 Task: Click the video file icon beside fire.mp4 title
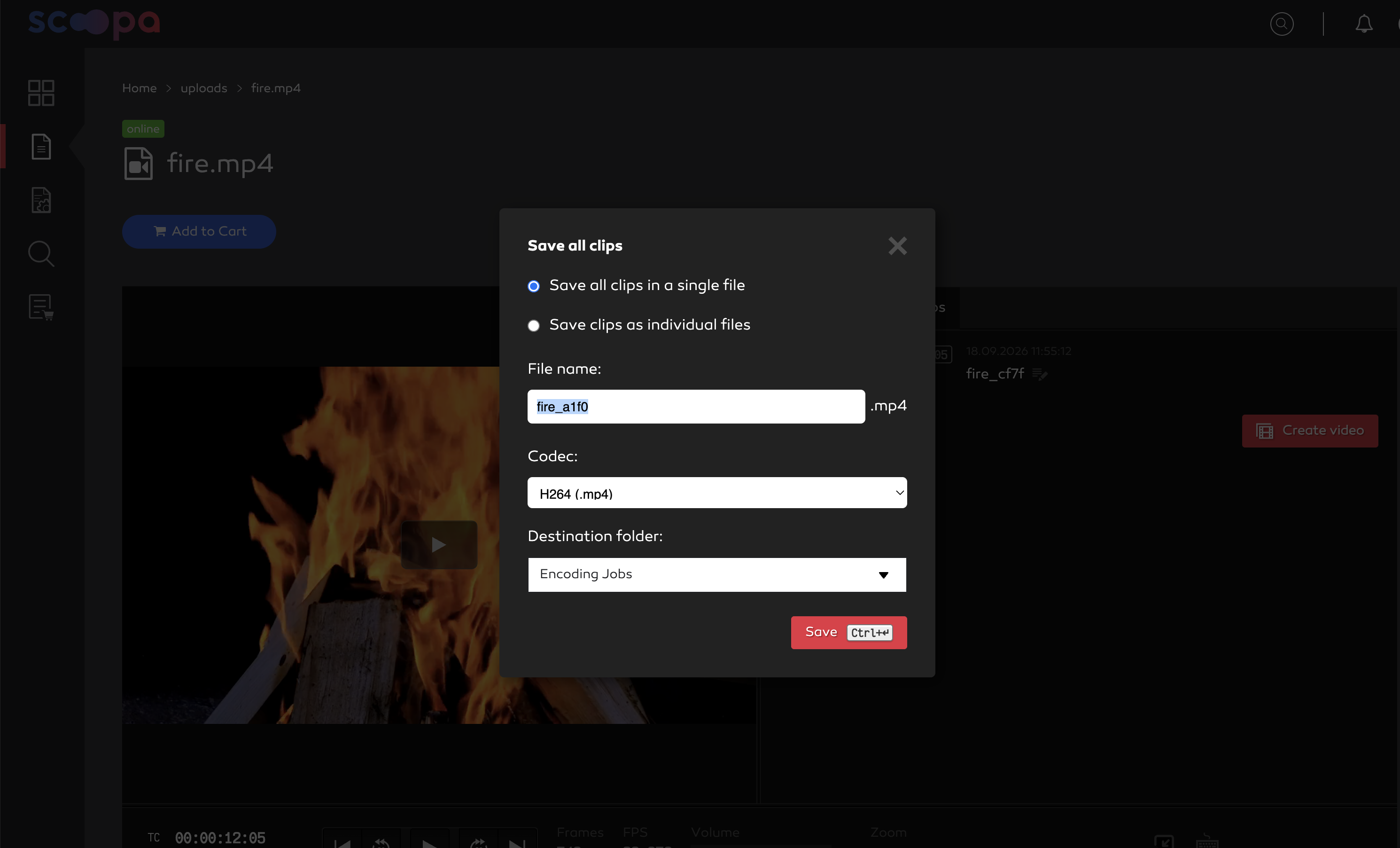[138, 164]
